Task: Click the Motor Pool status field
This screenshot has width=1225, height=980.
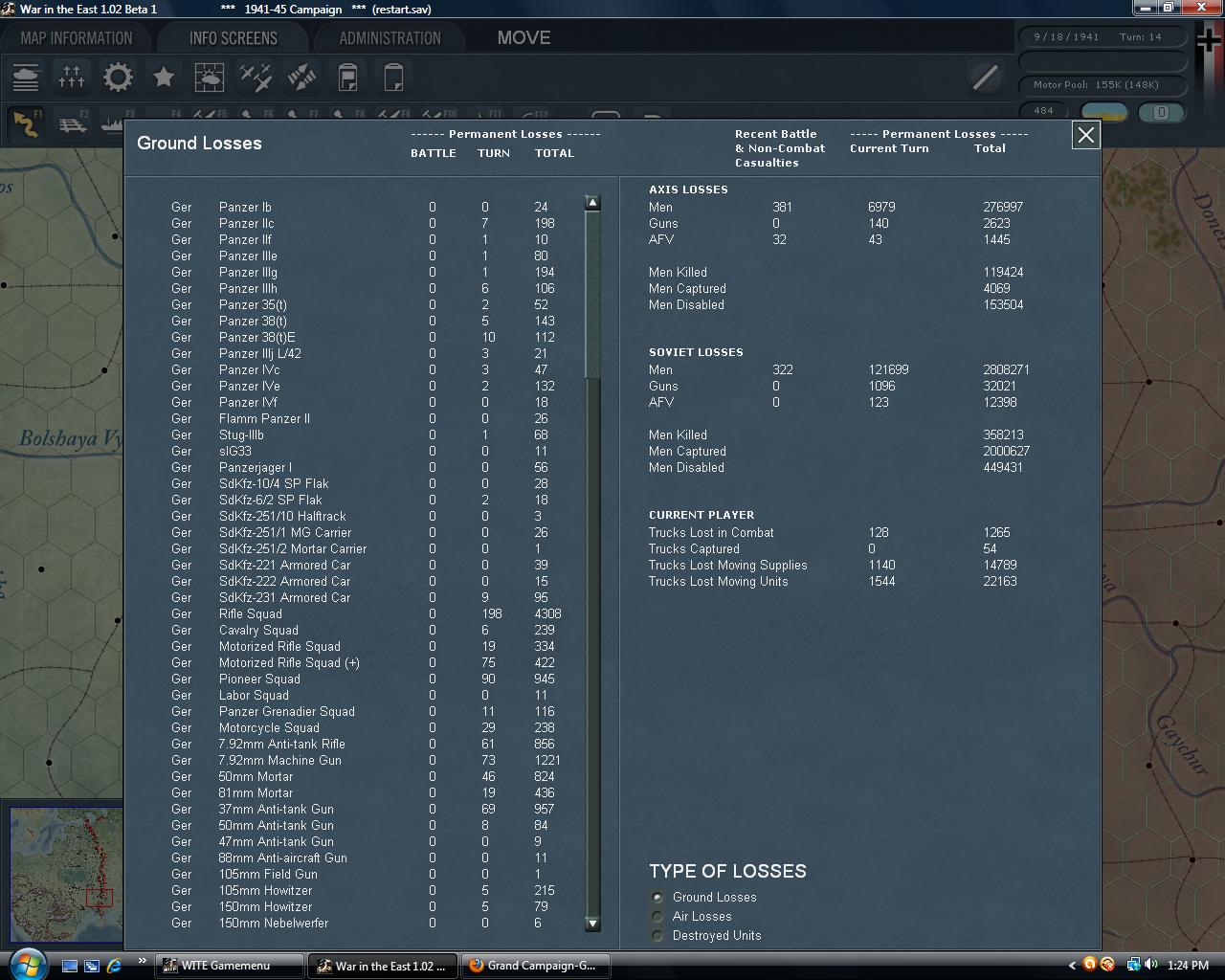Action: pyautogui.click(x=1102, y=85)
